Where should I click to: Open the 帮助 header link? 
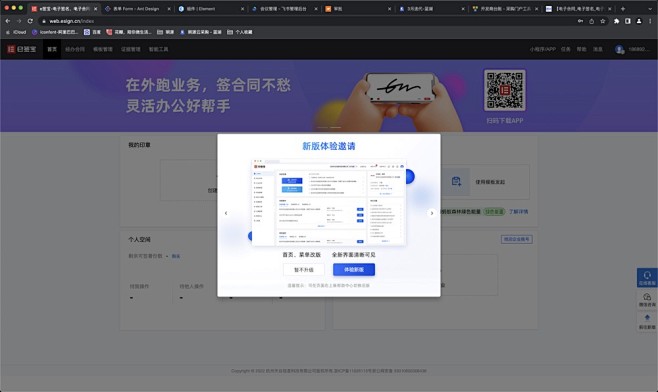[581, 49]
